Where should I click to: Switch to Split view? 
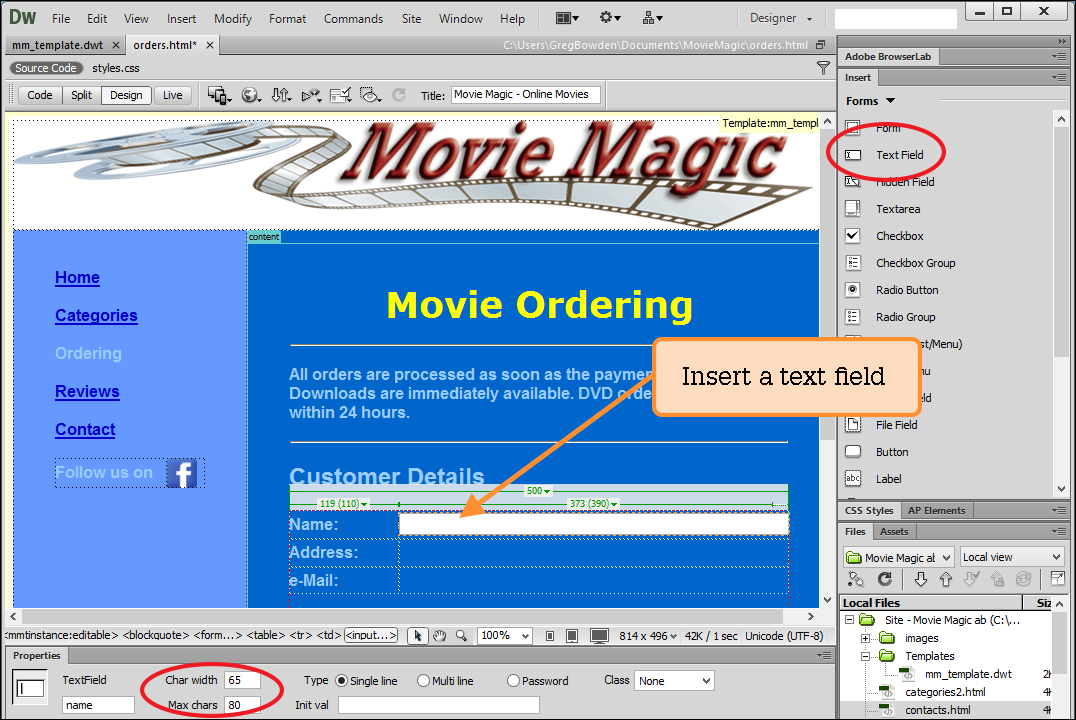point(81,95)
